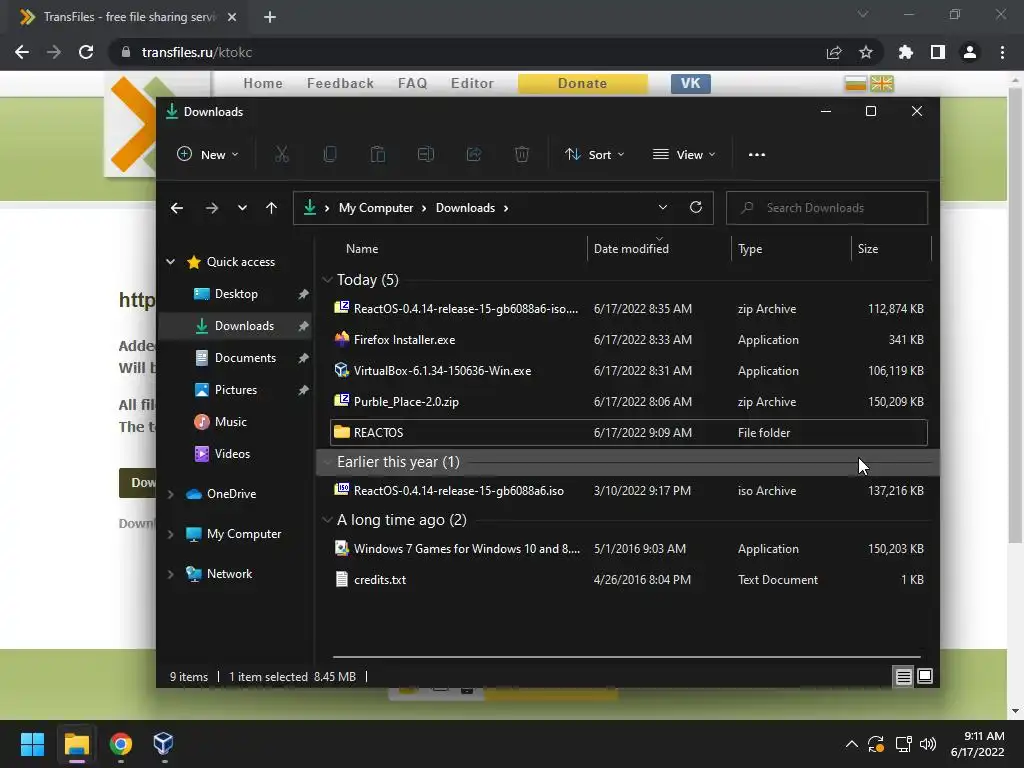The image size is (1024, 768).
Task: Reload the TransFiles page in Chrome
Action: coord(86,52)
